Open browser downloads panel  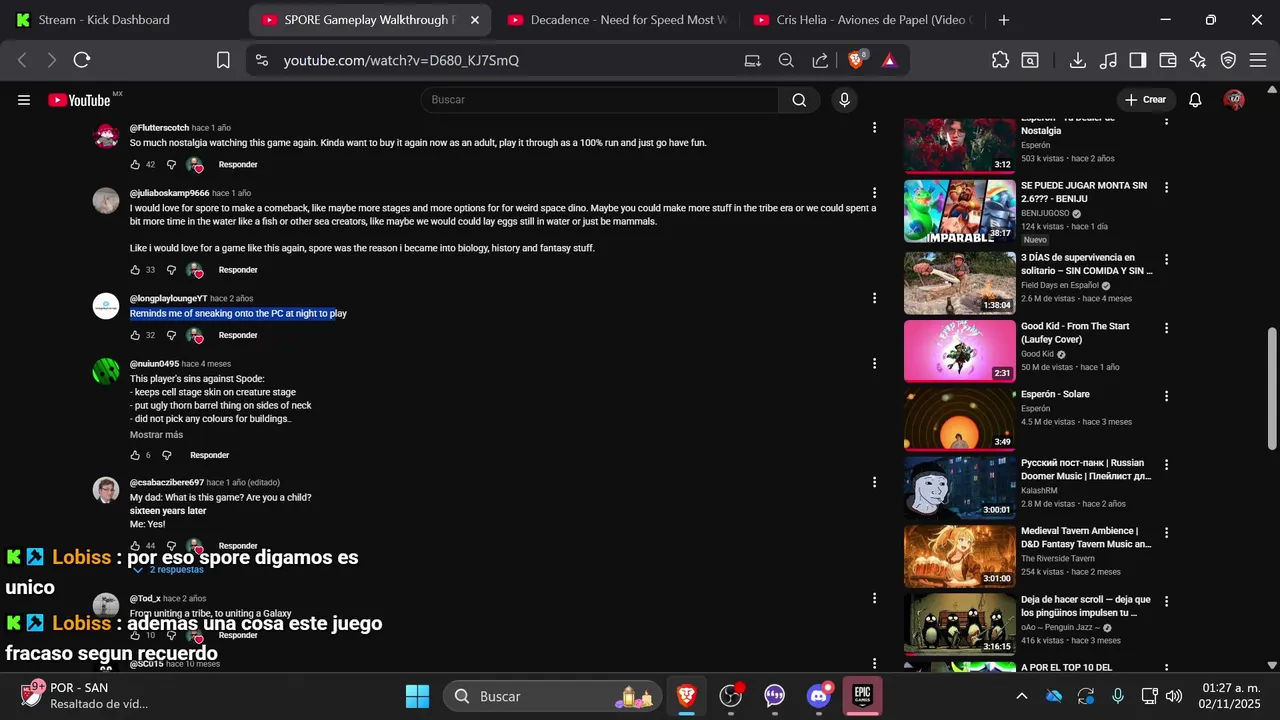1078,60
